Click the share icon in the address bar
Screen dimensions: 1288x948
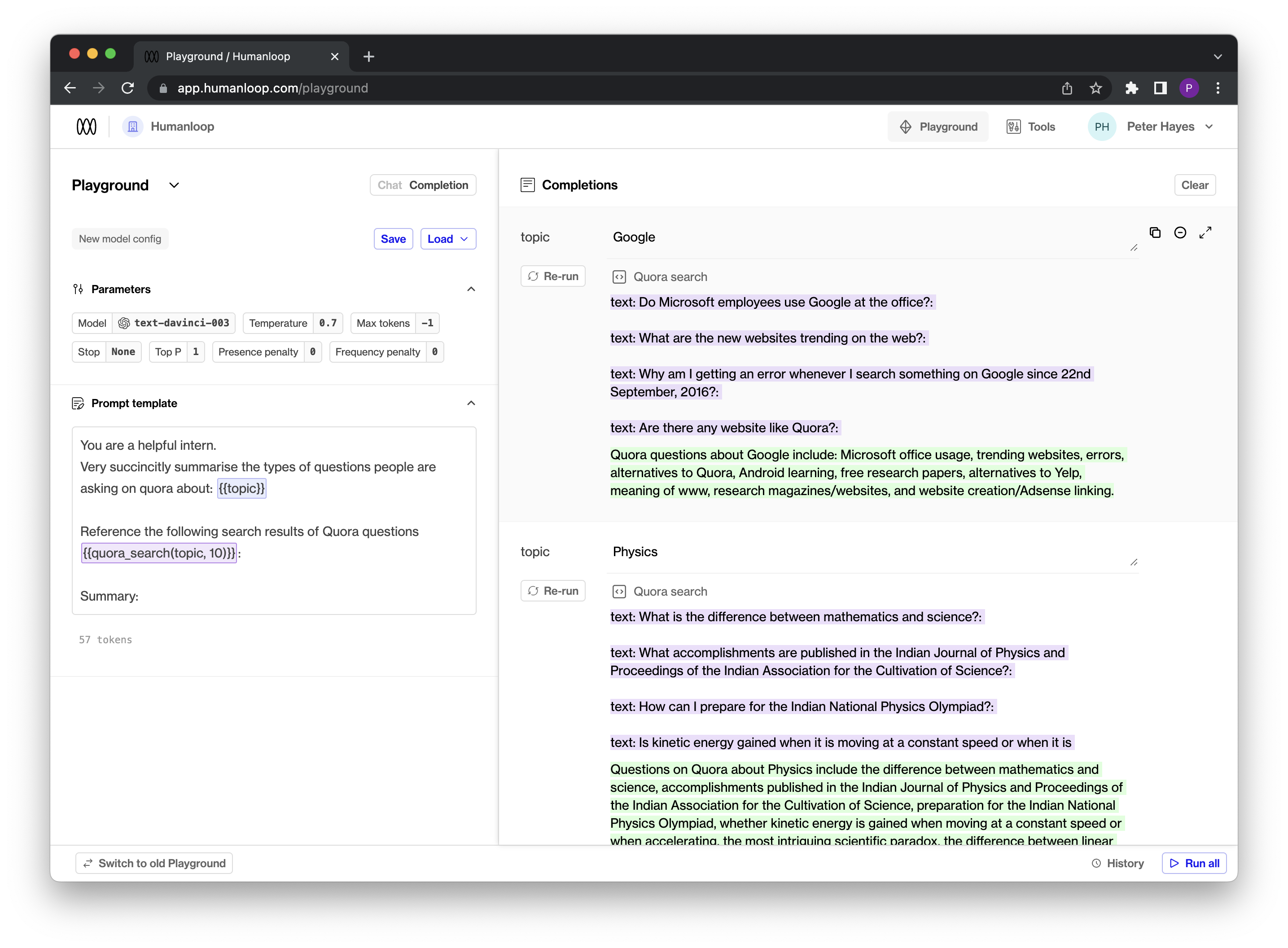(x=1067, y=88)
